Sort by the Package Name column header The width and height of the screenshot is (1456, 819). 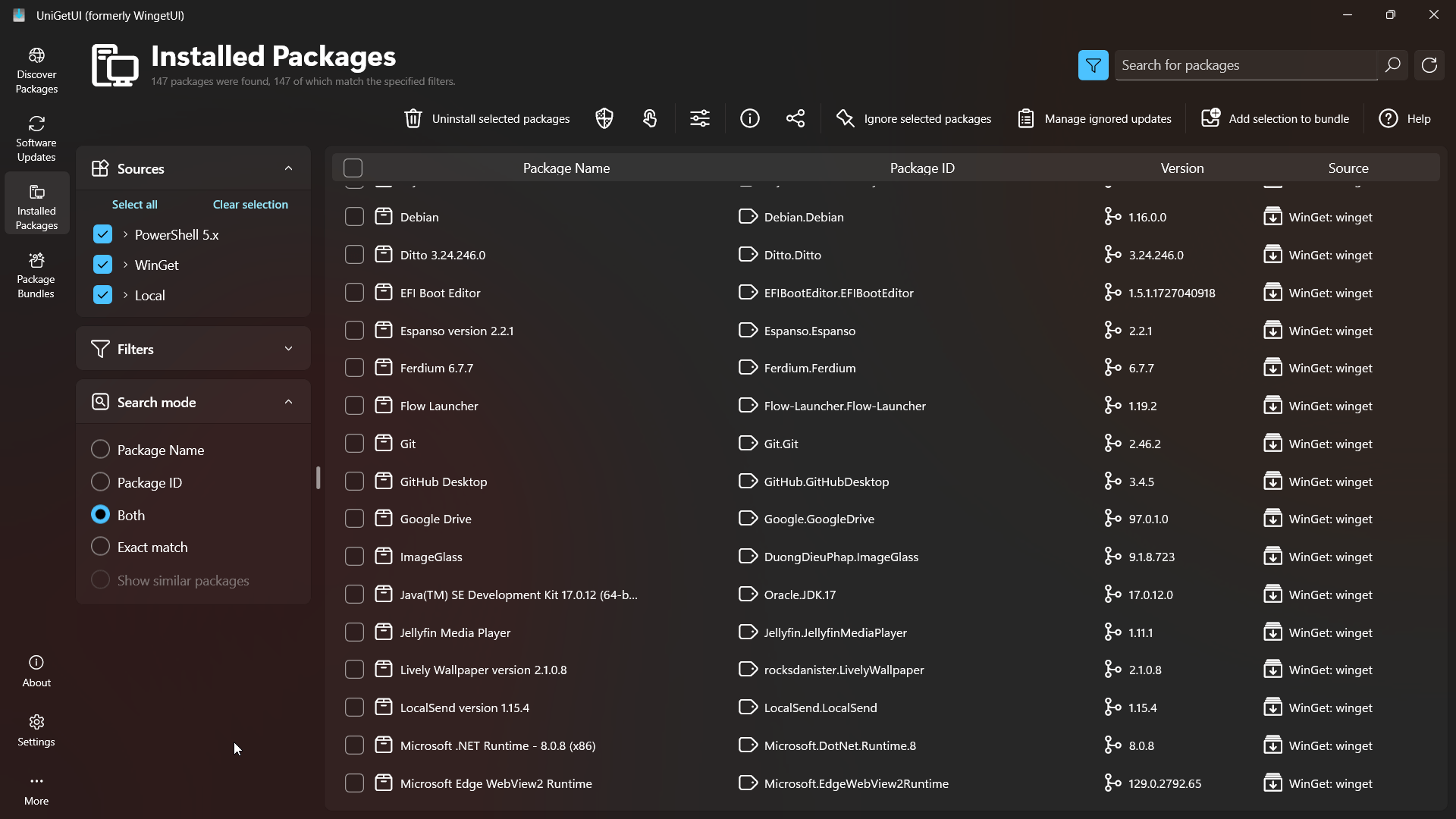(566, 168)
